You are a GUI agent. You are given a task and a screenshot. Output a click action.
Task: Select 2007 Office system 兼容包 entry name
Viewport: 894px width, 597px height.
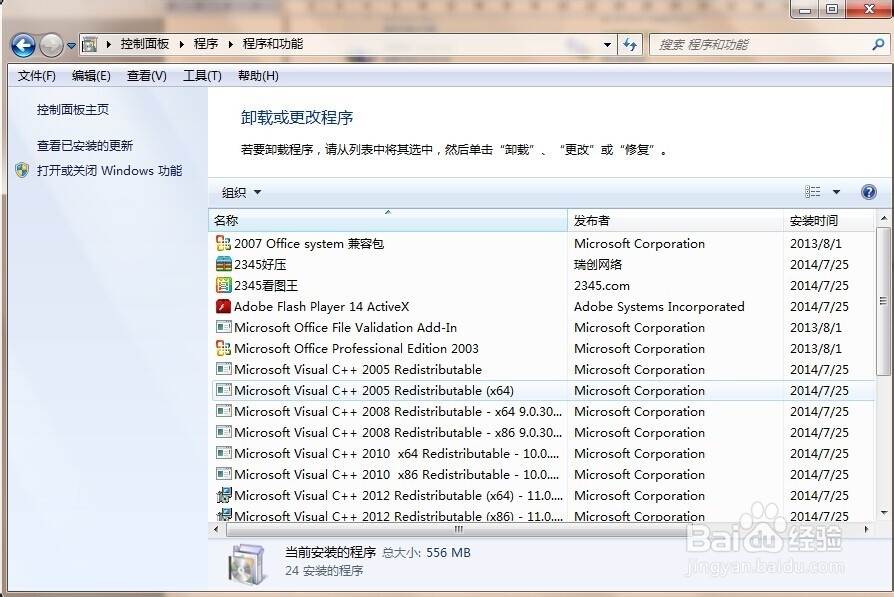point(309,243)
